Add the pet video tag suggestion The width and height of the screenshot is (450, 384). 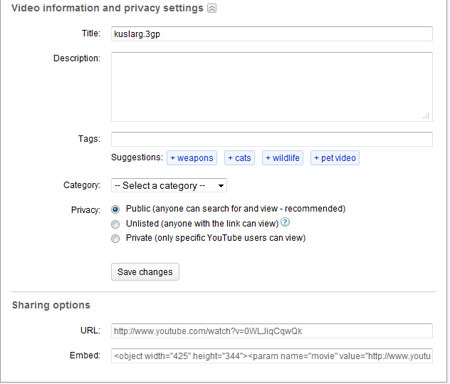335,158
